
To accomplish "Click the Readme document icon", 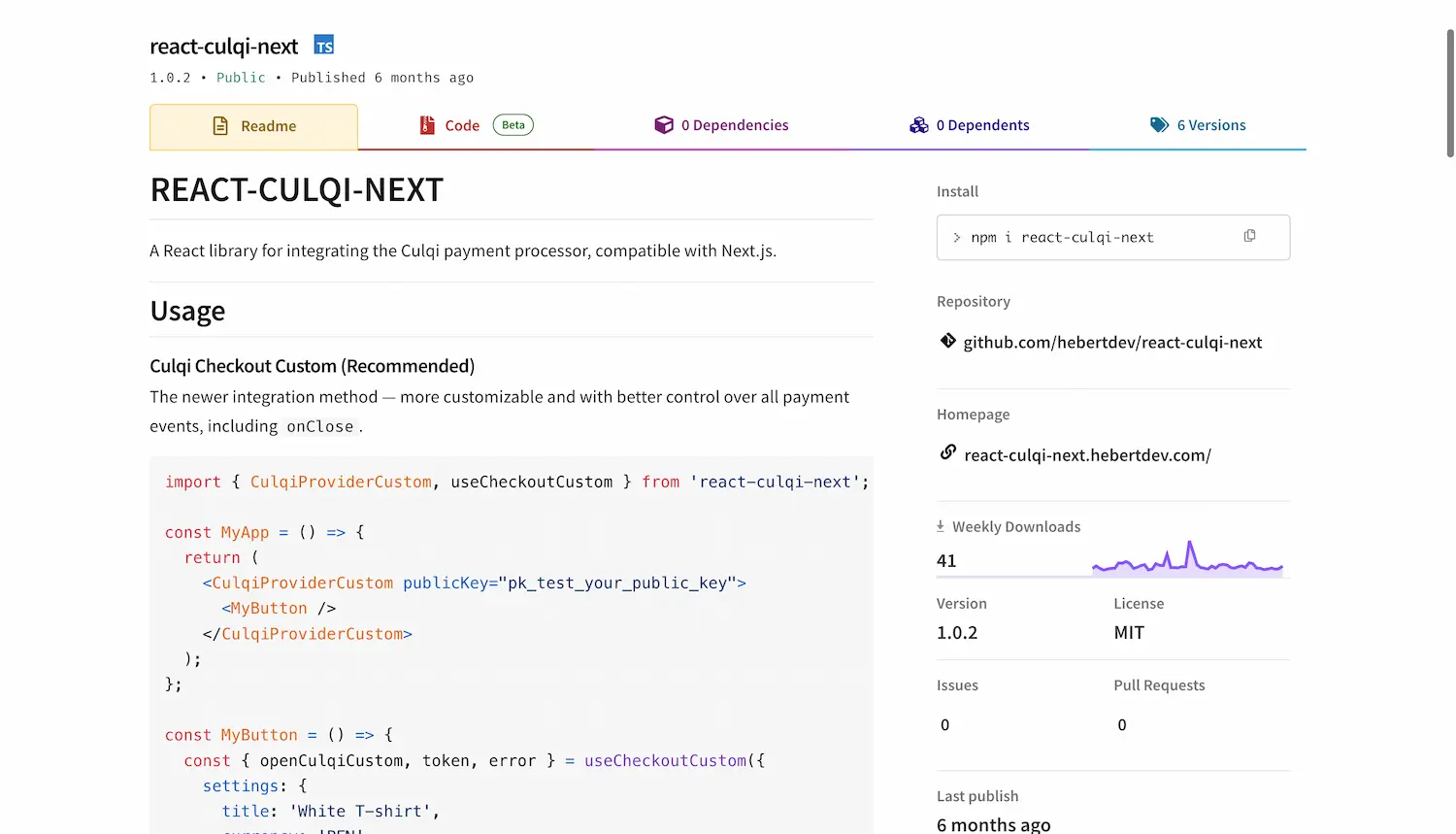I will [x=220, y=126].
